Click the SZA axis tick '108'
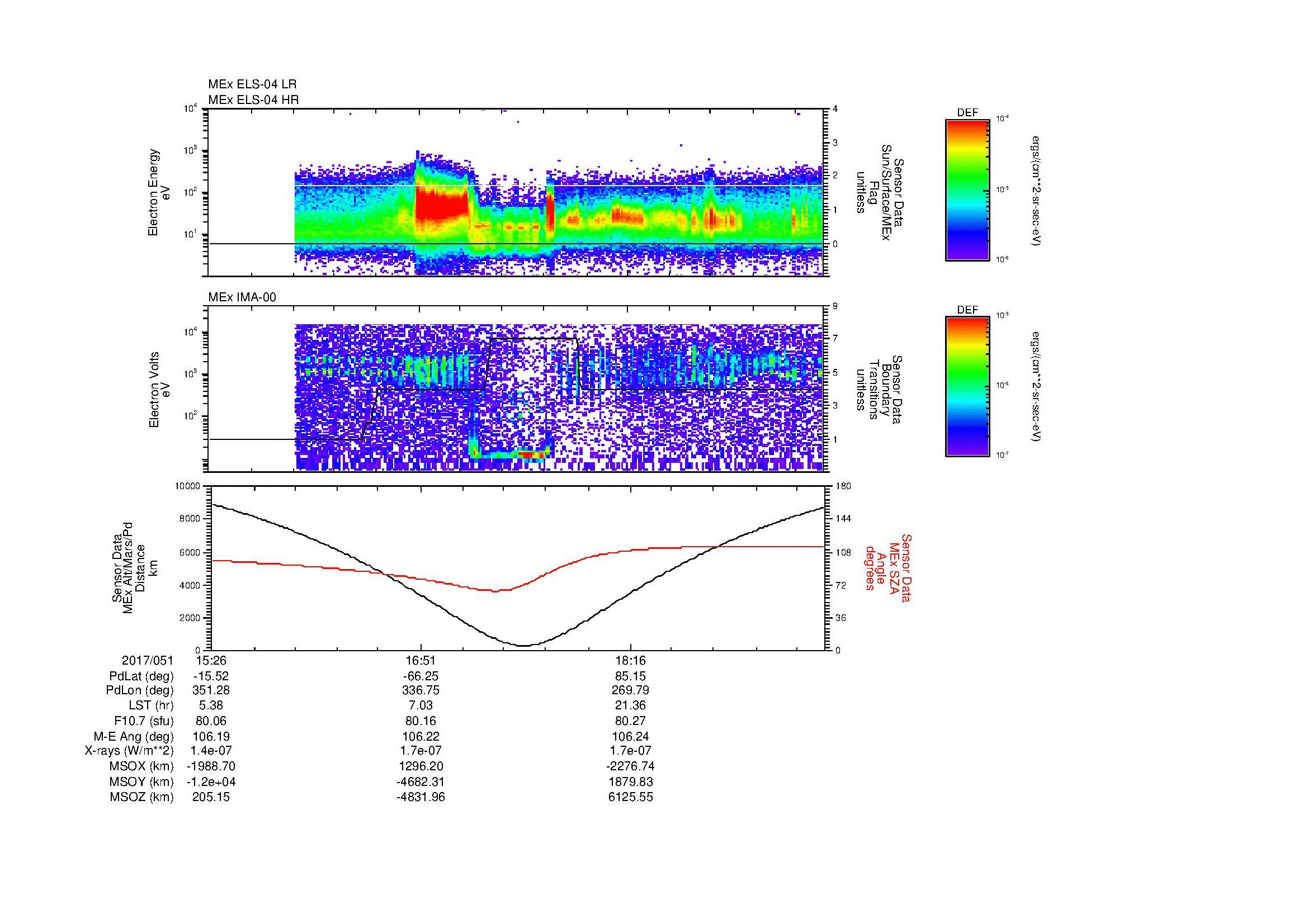The width and height of the screenshot is (1308, 924). [843, 552]
